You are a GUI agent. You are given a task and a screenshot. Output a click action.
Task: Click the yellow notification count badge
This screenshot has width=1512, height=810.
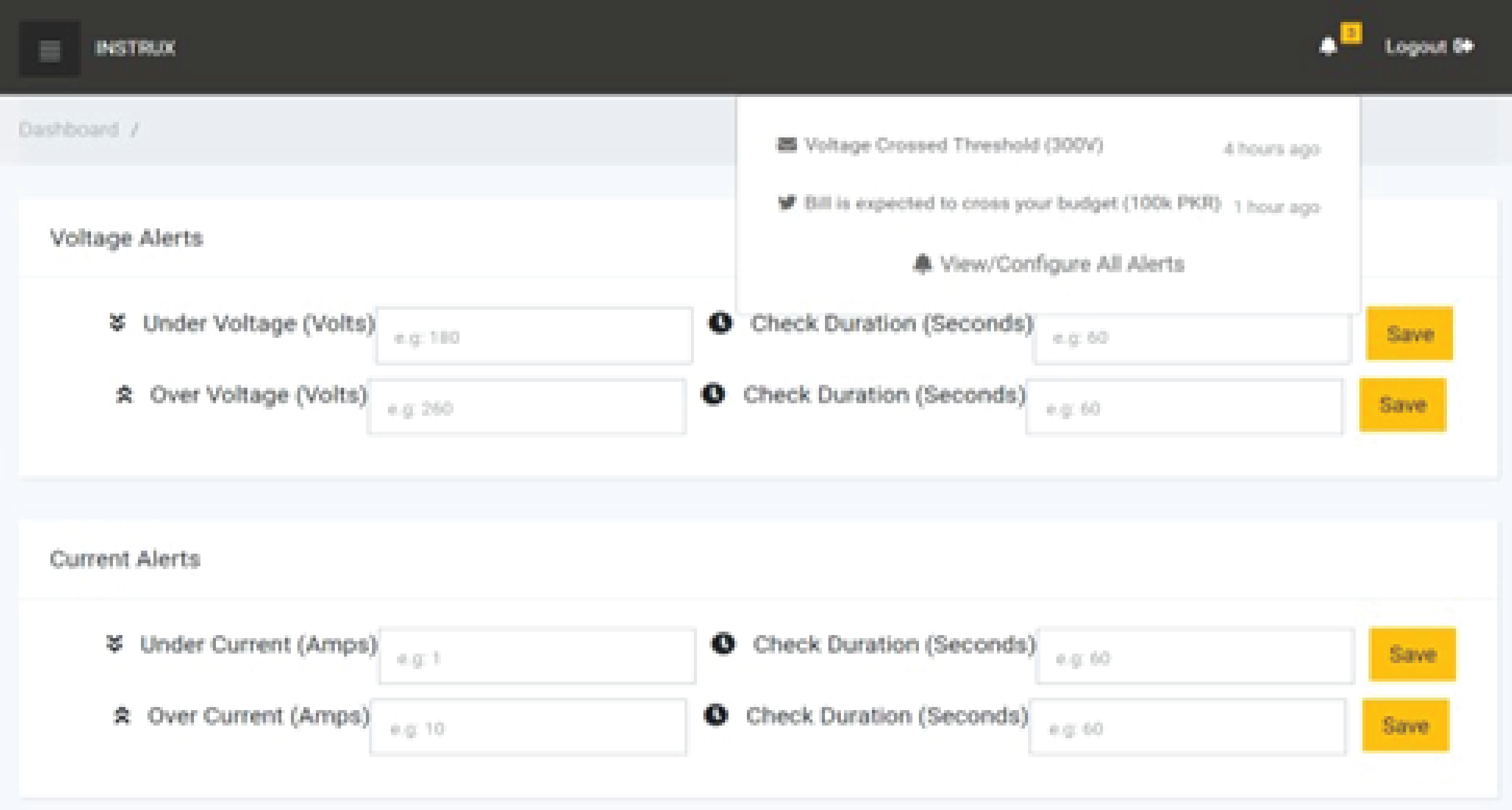pyautogui.click(x=1351, y=33)
